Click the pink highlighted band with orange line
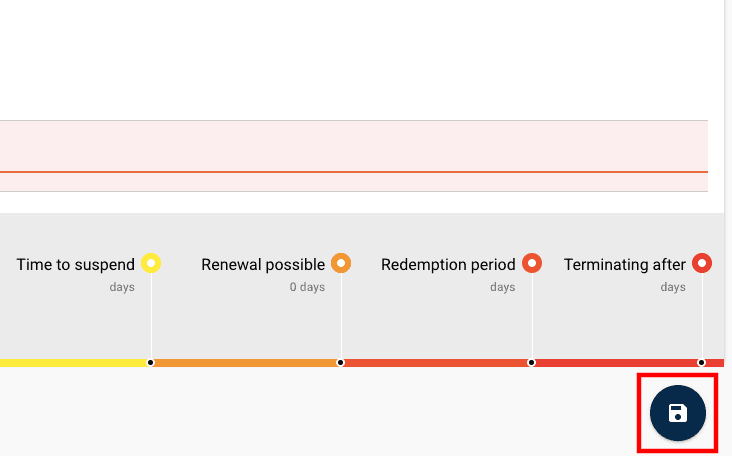 point(350,156)
